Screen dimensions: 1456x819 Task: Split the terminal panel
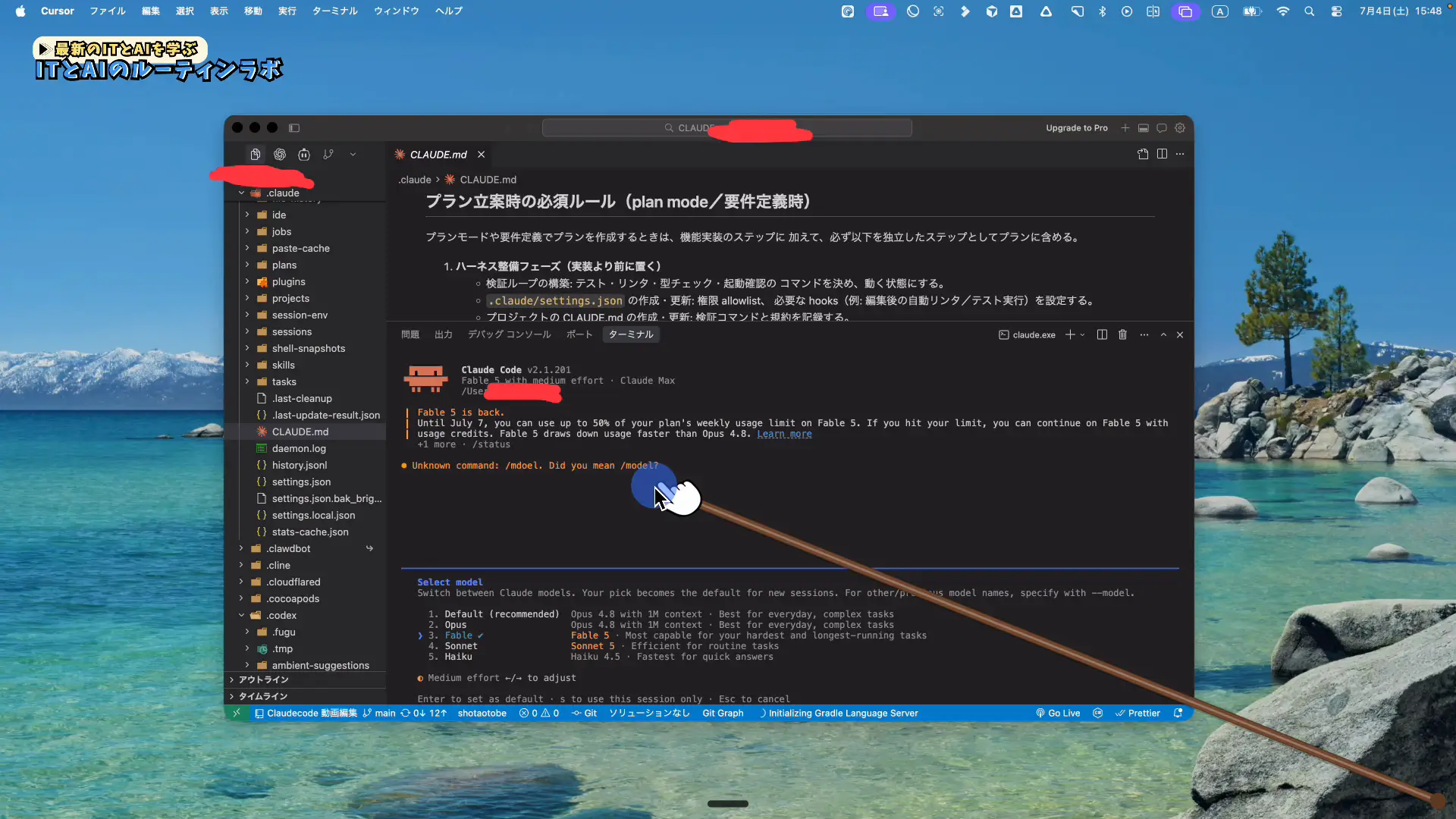tap(1103, 334)
